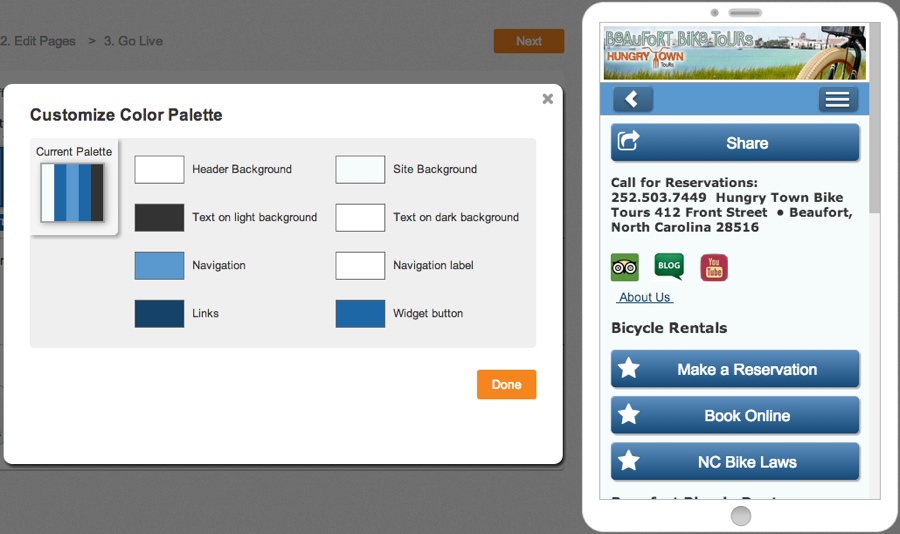Click the Widget button label

pyautogui.click(x=428, y=314)
